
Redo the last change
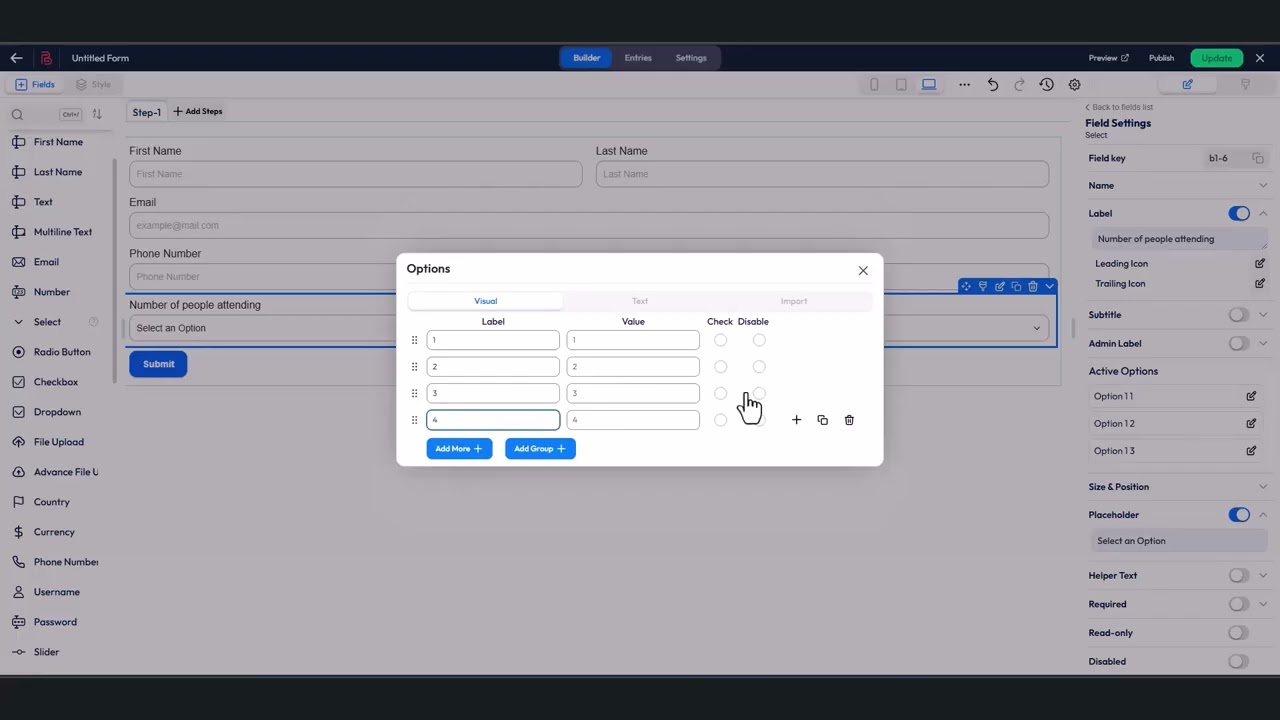coord(1019,85)
